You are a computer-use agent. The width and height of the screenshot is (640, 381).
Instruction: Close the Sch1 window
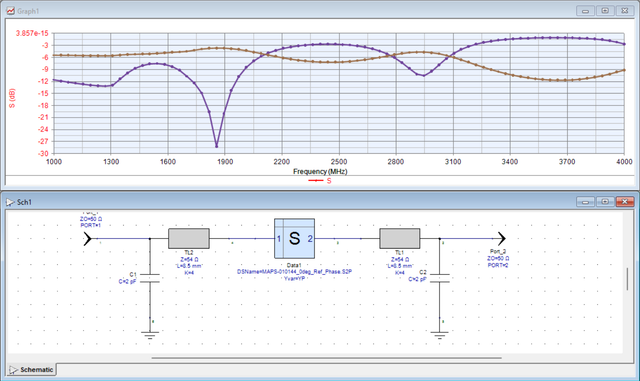point(624,202)
